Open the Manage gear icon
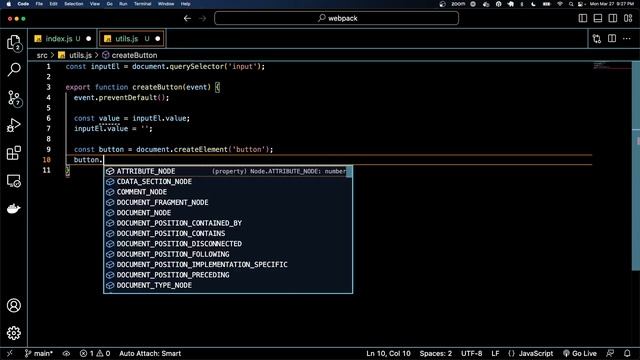 point(14,333)
